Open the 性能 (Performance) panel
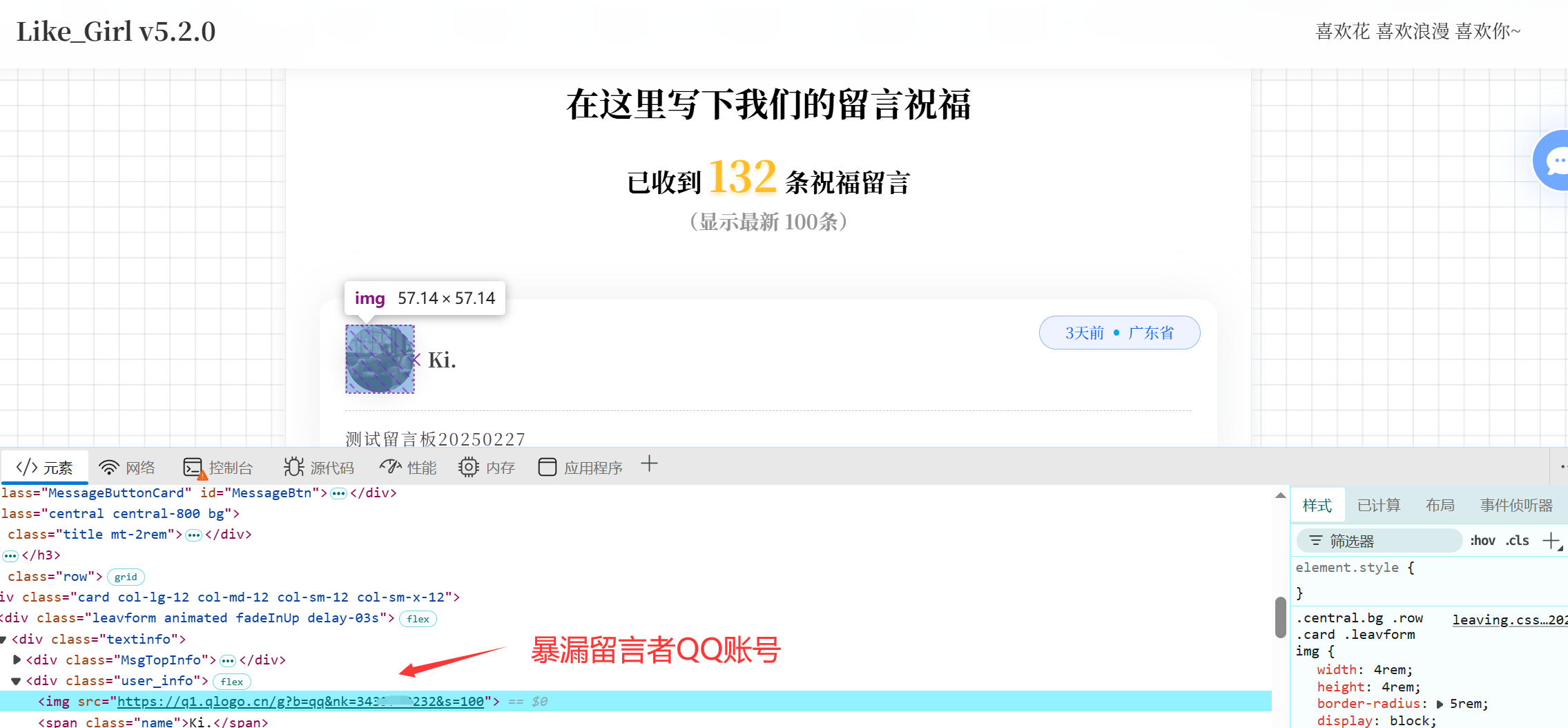Viewport: 1568px width, 728px height. coord(408,468)
